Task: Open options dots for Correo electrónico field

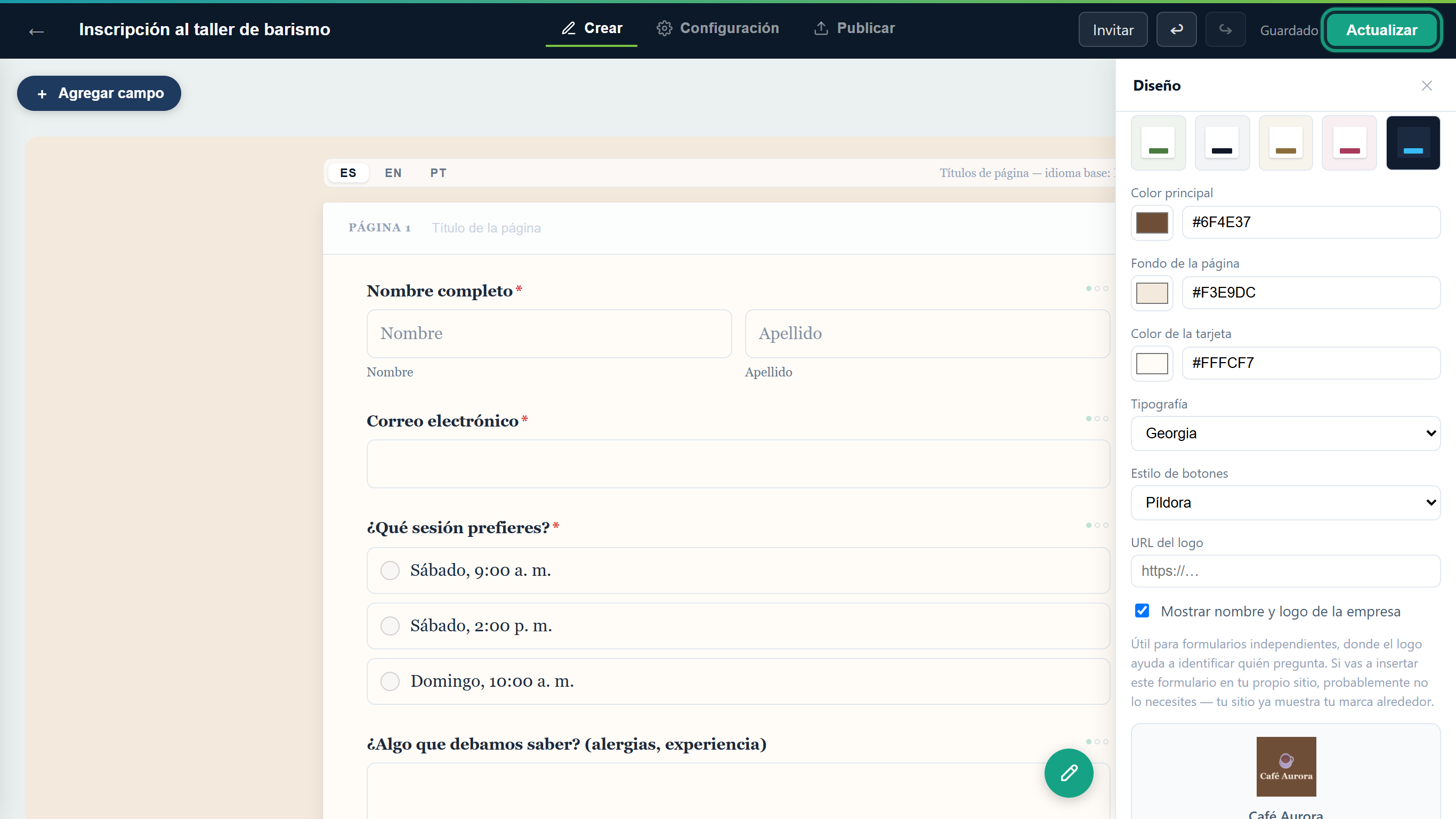Action: pyautogui.click(x=1096, y=419)
